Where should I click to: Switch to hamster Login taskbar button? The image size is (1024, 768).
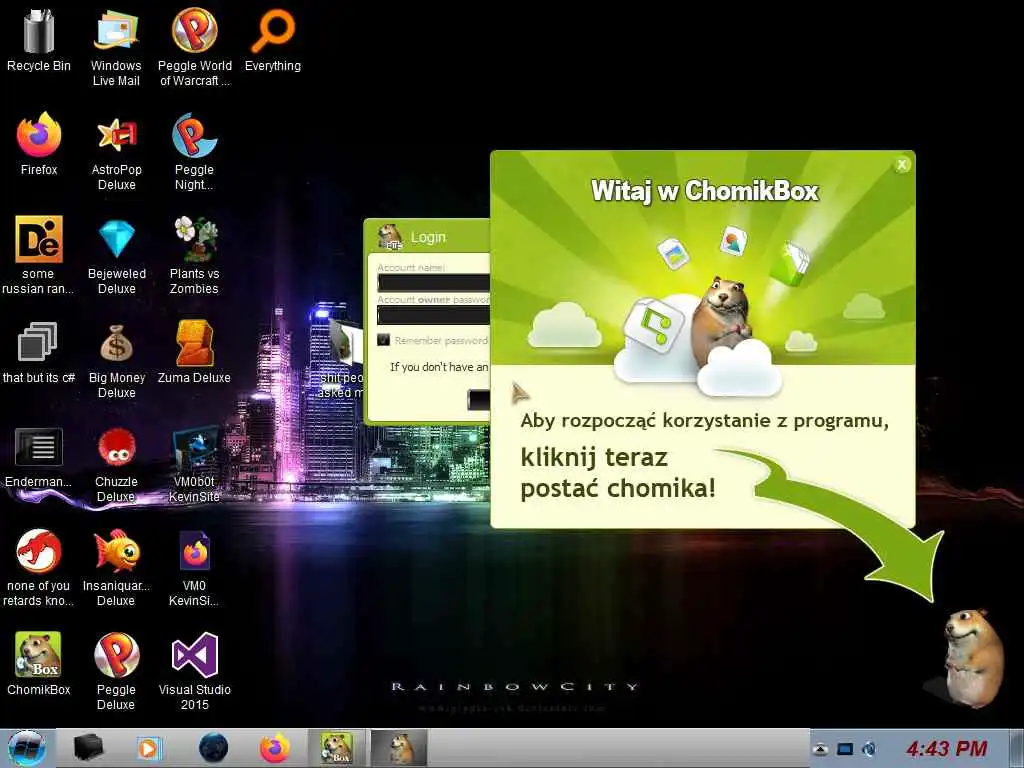point(399,748)
